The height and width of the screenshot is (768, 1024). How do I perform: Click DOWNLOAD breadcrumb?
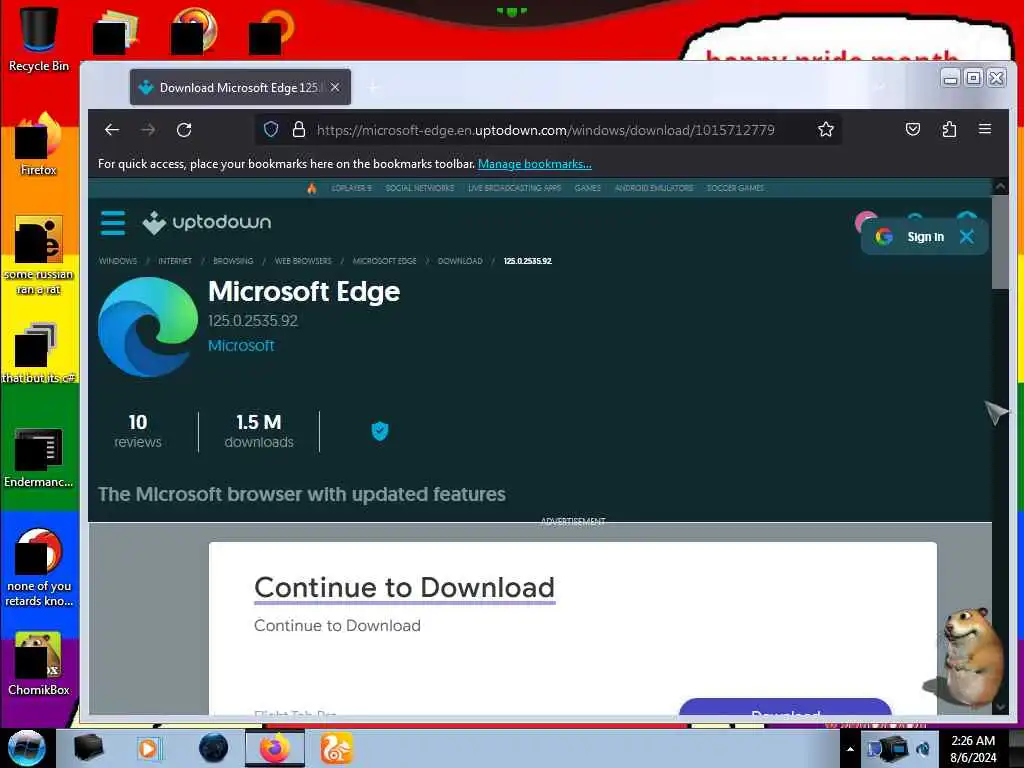point(460,261)
